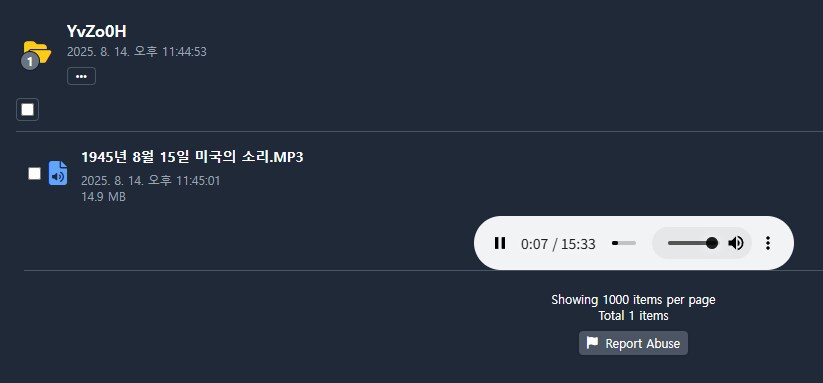Click the yellow open-folder icon
The width and height of the screenshot is (823, 383).
[x=38, y=51]
